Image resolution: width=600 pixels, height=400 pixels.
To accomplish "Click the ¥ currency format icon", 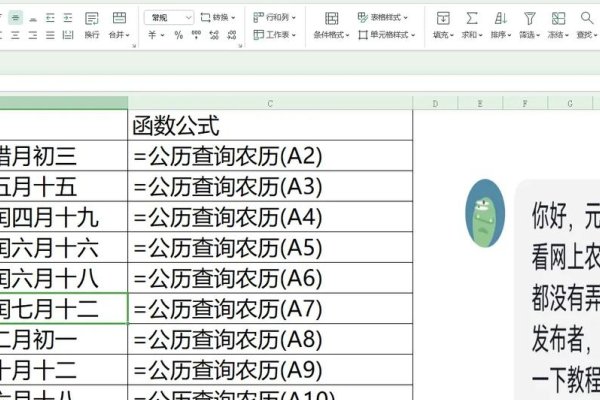I will pos(152,35).
